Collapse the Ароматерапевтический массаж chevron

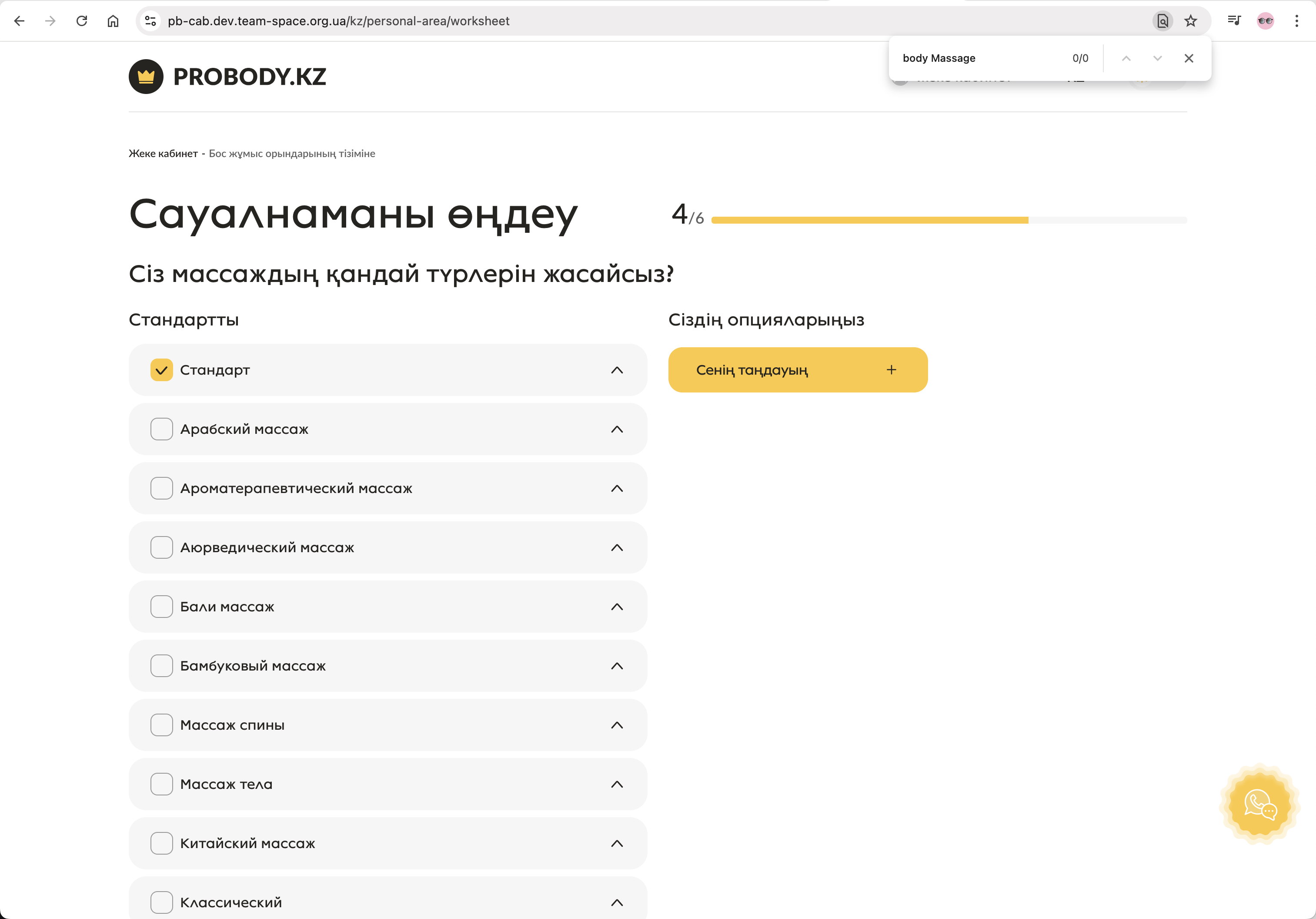(617, 488)
